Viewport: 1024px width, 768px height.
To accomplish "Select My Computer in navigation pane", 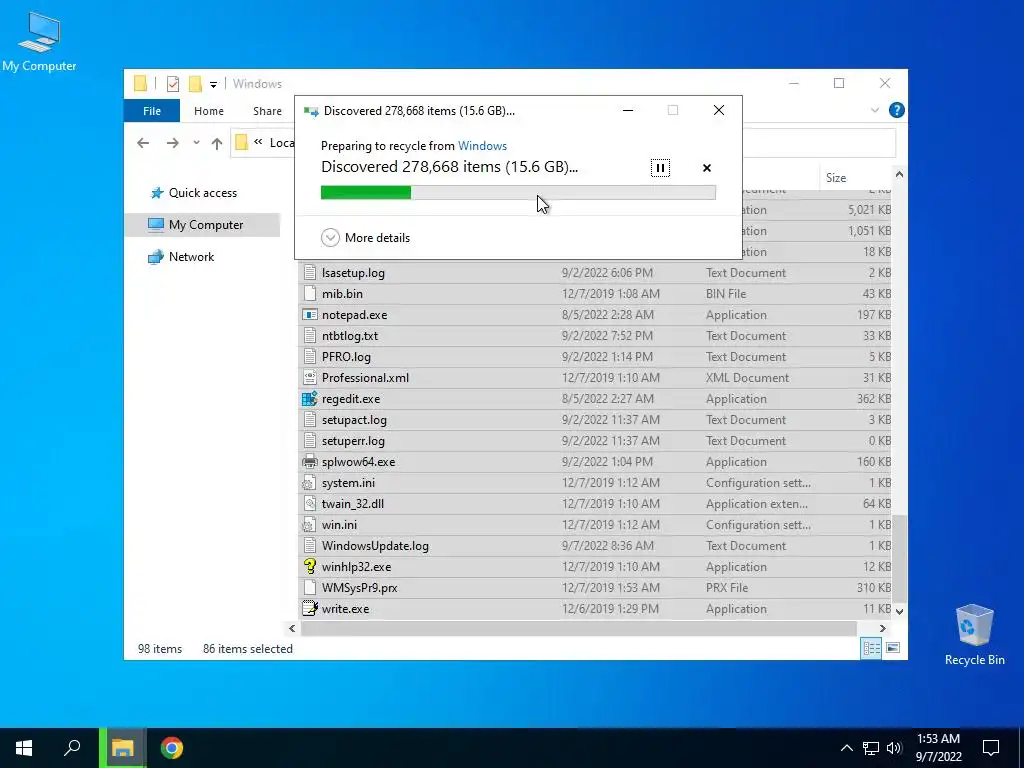I will pyautogui.click(x=202, y=225).
